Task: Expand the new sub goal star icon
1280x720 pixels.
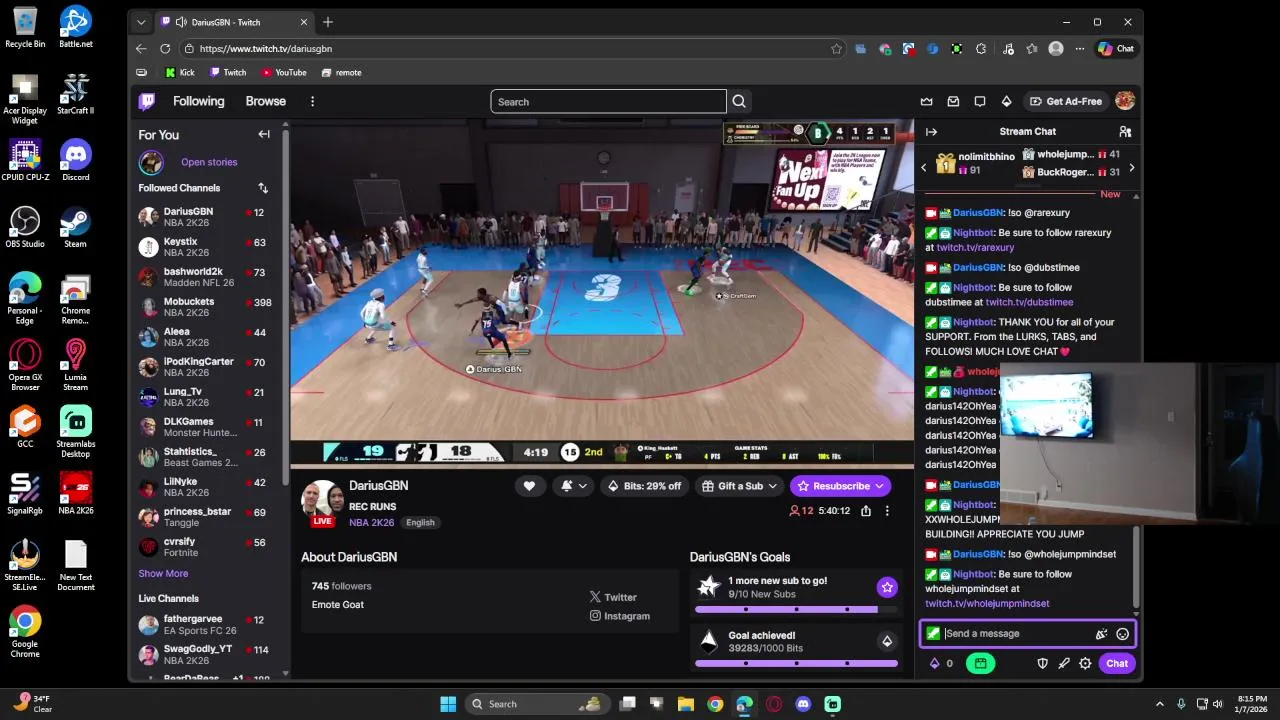Action: pyautogui.click(x=887, y=587)
